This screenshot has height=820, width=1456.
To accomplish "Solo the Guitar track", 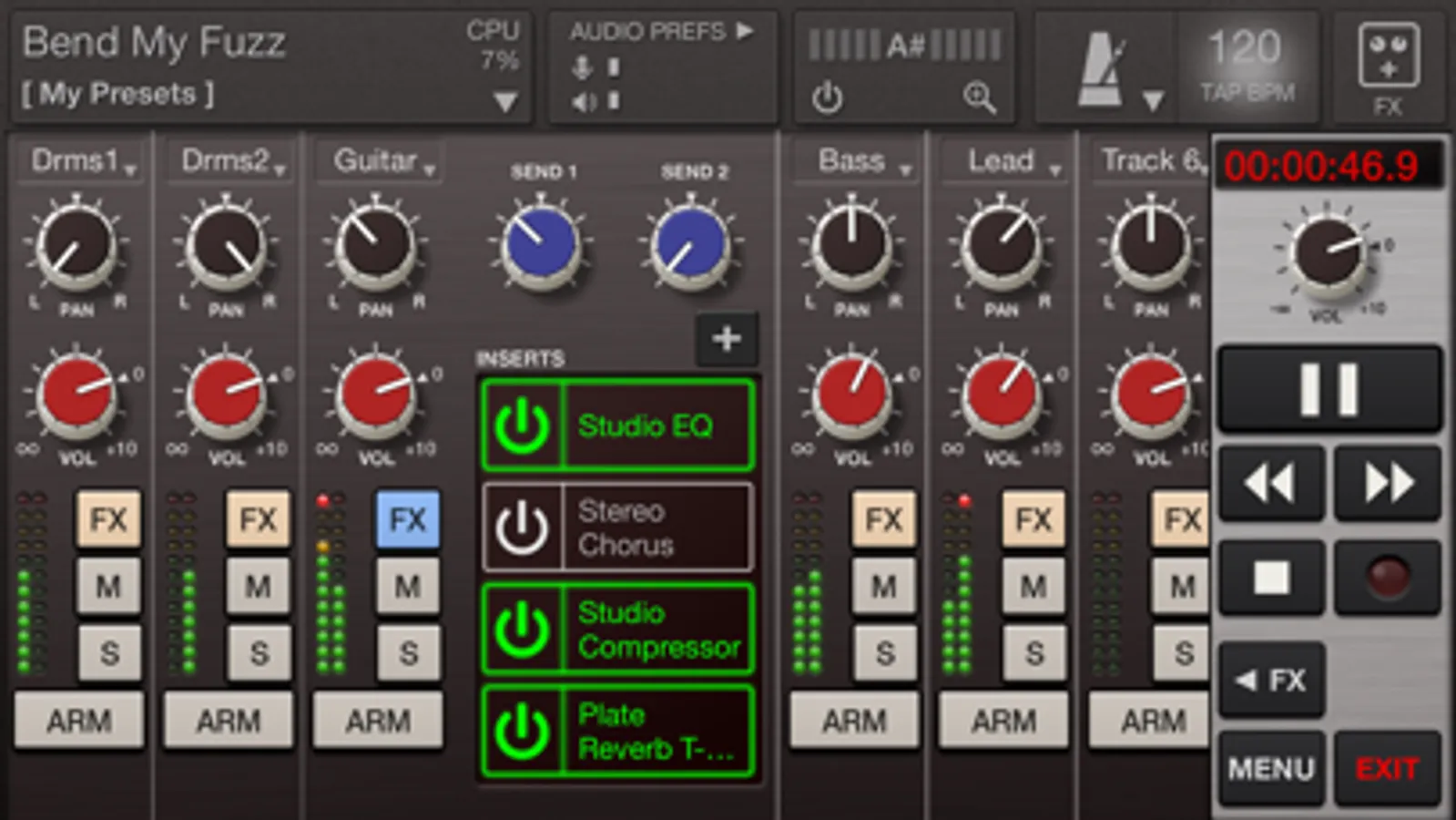I will coord(408,652).
